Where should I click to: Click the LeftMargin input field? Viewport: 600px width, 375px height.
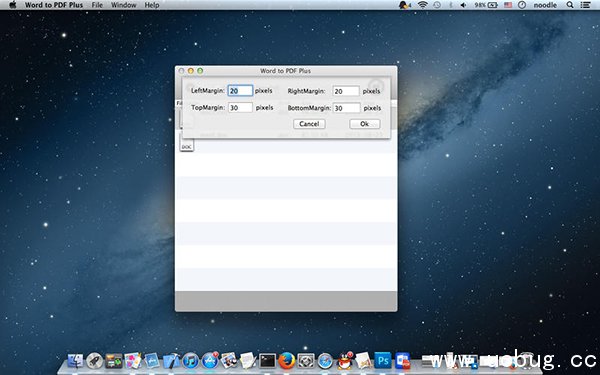tap(240, 91)
